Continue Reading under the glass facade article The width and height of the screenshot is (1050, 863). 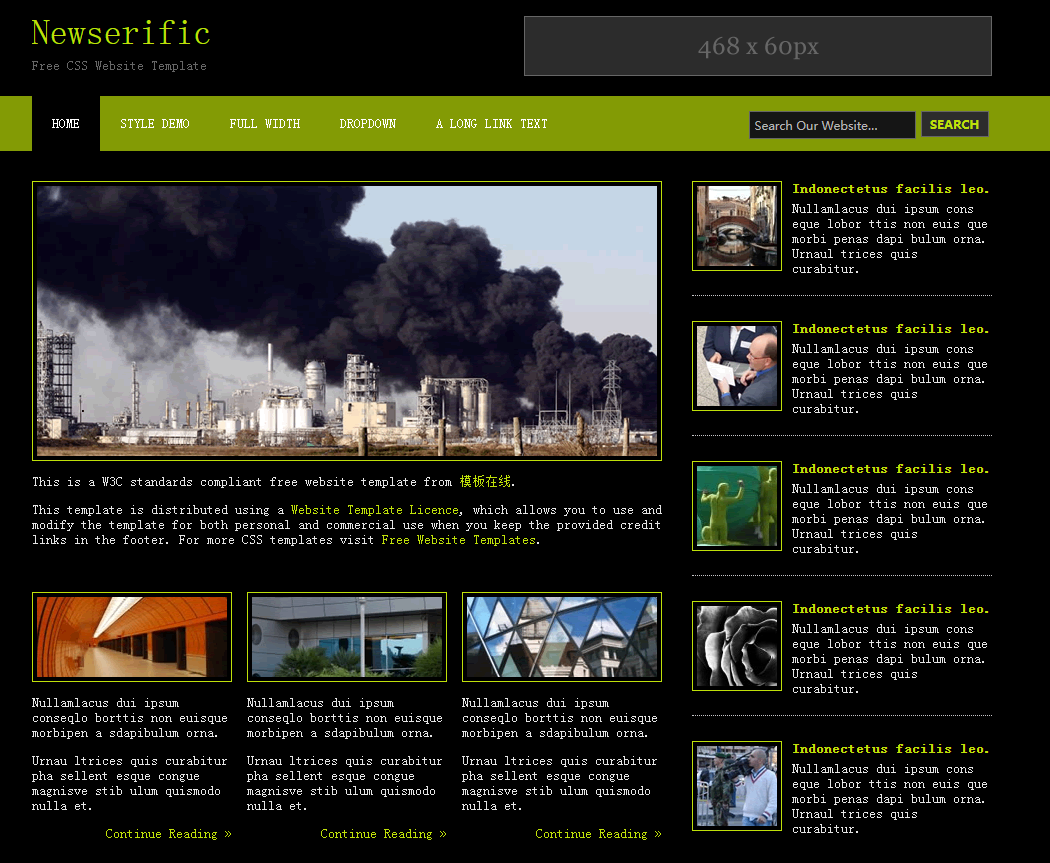pos(598,834)
